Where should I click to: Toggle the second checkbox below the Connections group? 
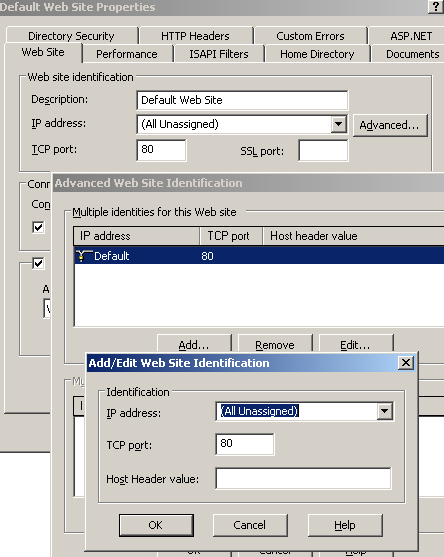[x=38, y=264]
